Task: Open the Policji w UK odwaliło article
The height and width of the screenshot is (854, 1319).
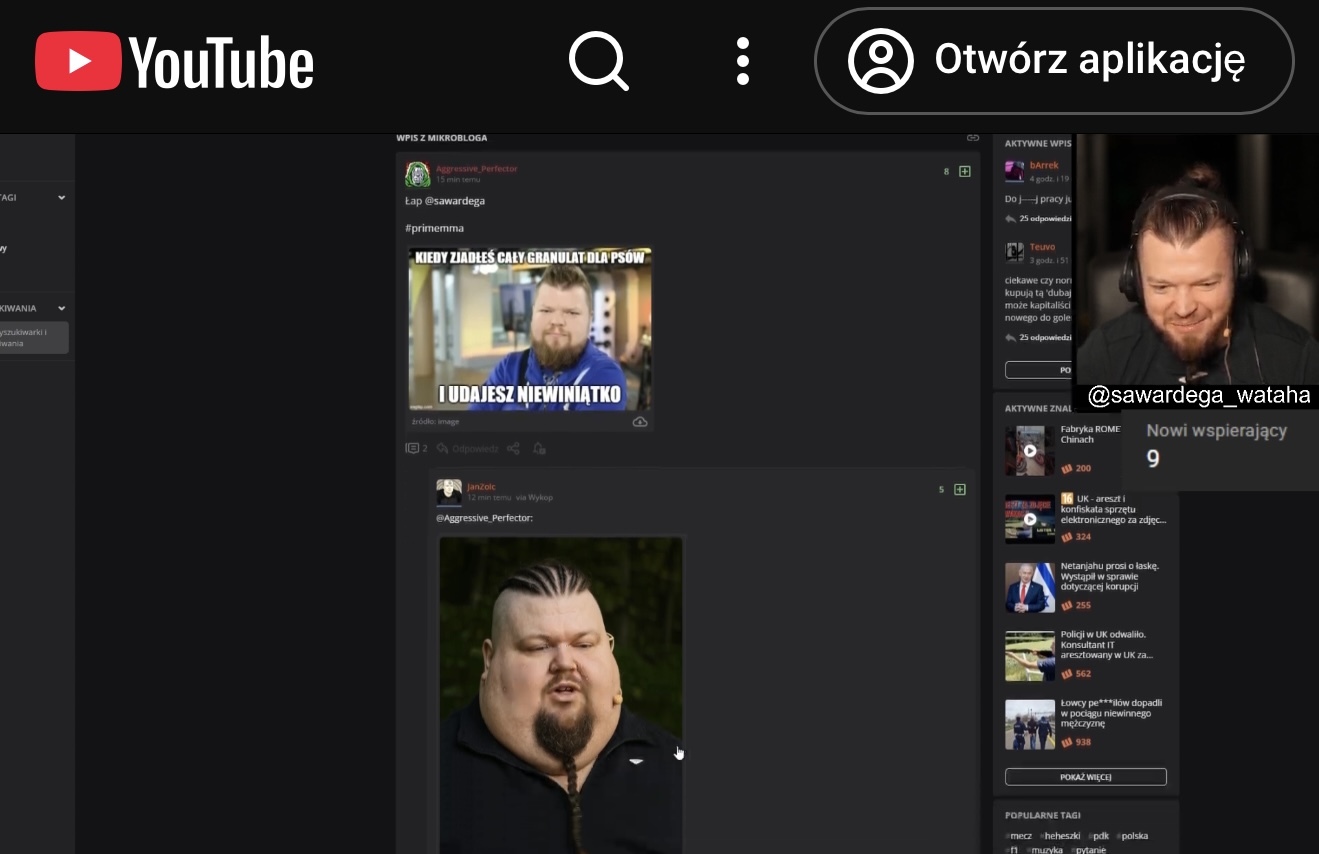Action: click(1103, 645)
